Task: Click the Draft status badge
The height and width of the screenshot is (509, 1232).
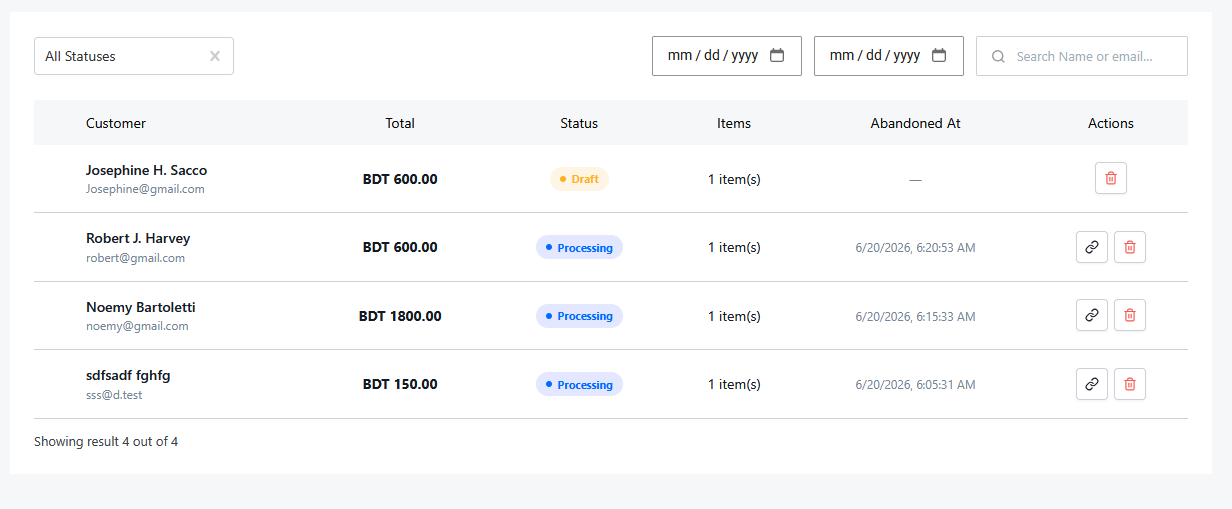Action: 579,179
